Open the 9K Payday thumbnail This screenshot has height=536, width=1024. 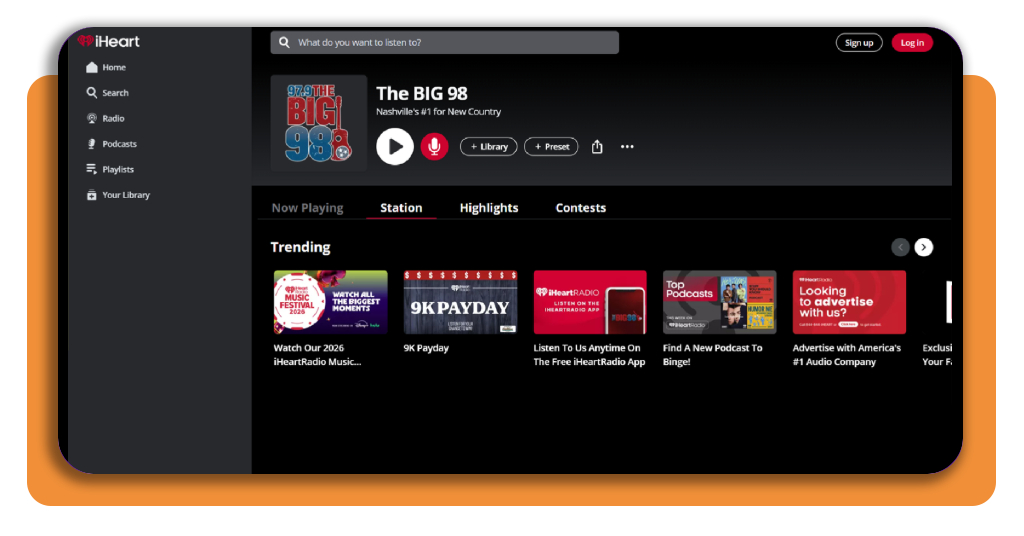pyautogui.click(x=460, y=302)
